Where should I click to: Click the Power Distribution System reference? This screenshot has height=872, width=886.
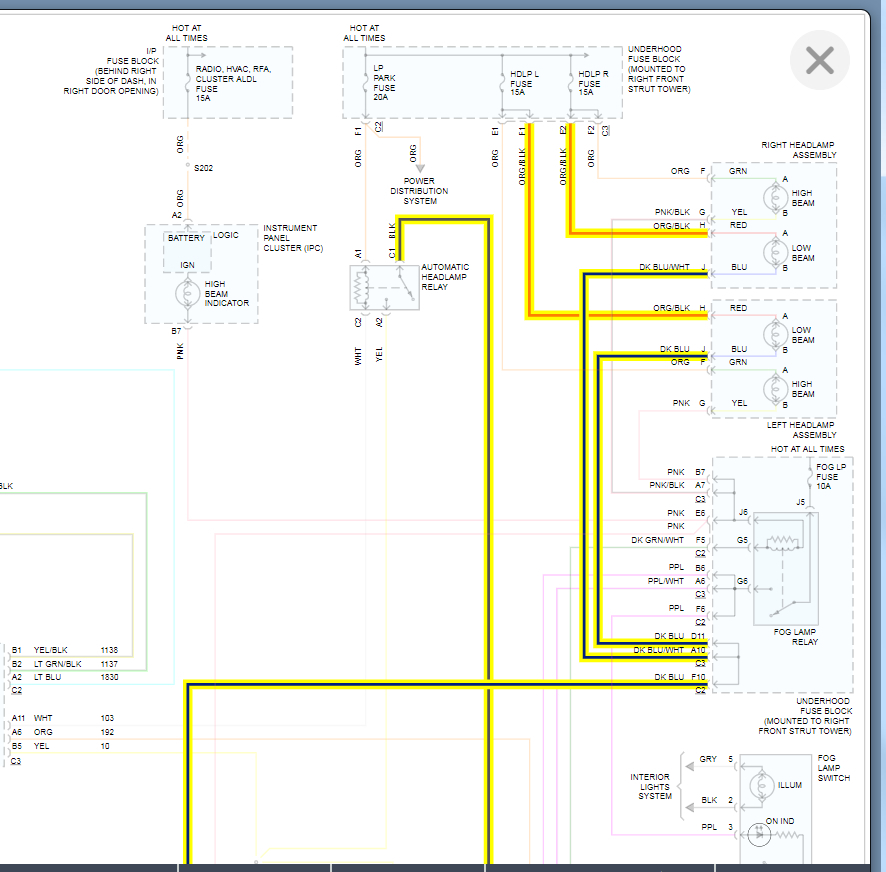420,191
